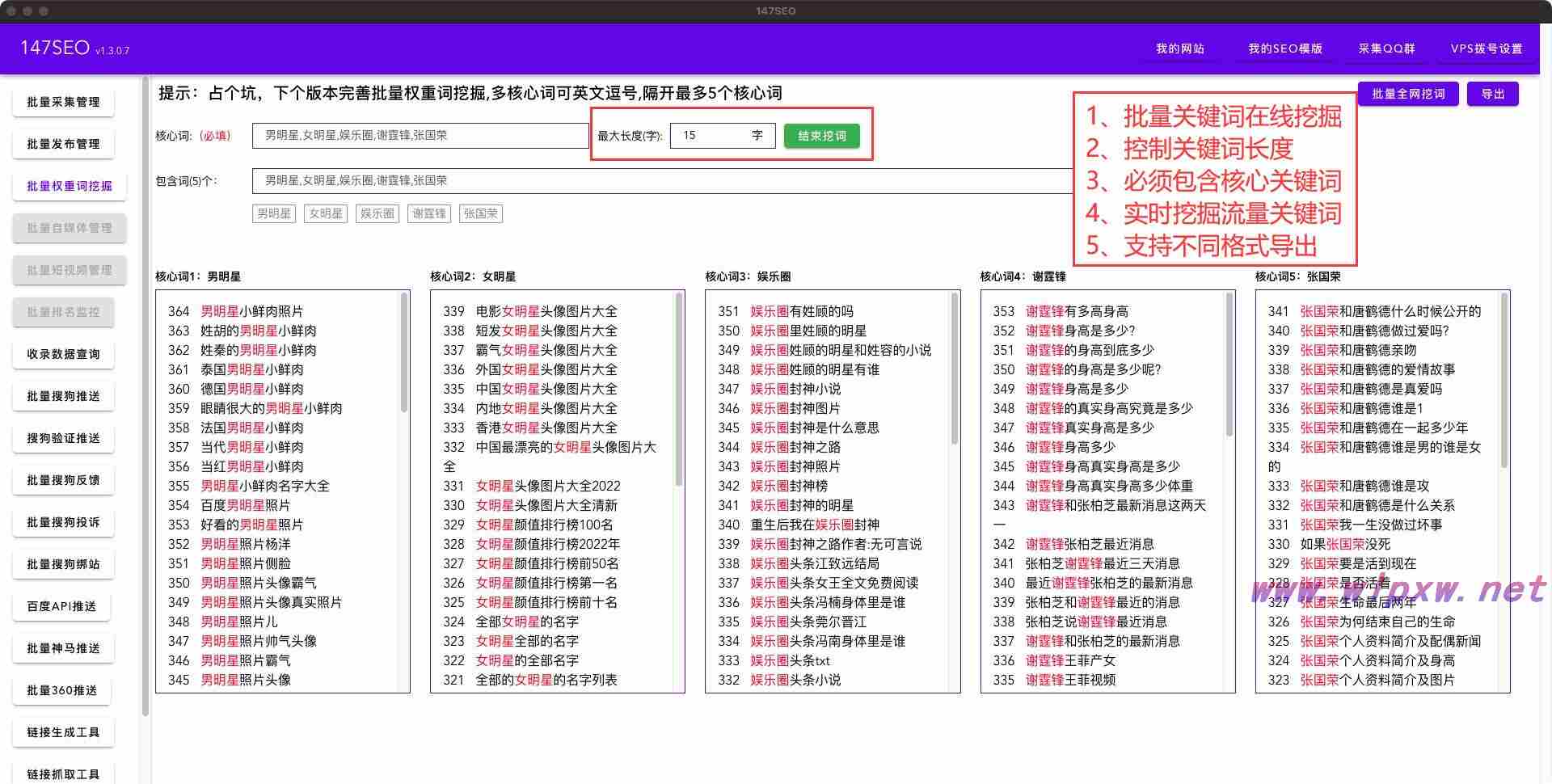Image resolution: width=1552 pixels, height=784 pixels.
Task: Open 批量搜狗投诉 sidebar item
Action: pos(63,522)
